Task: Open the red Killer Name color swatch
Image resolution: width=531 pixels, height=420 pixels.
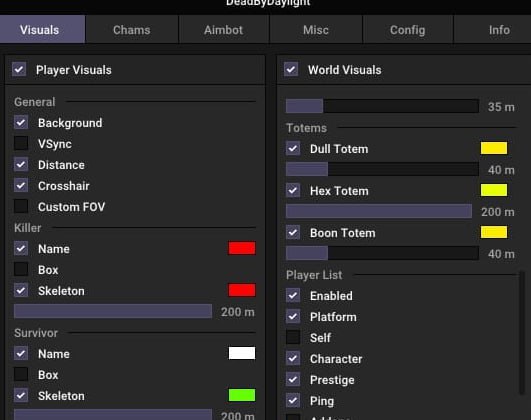Action: (x=242, y=248)
